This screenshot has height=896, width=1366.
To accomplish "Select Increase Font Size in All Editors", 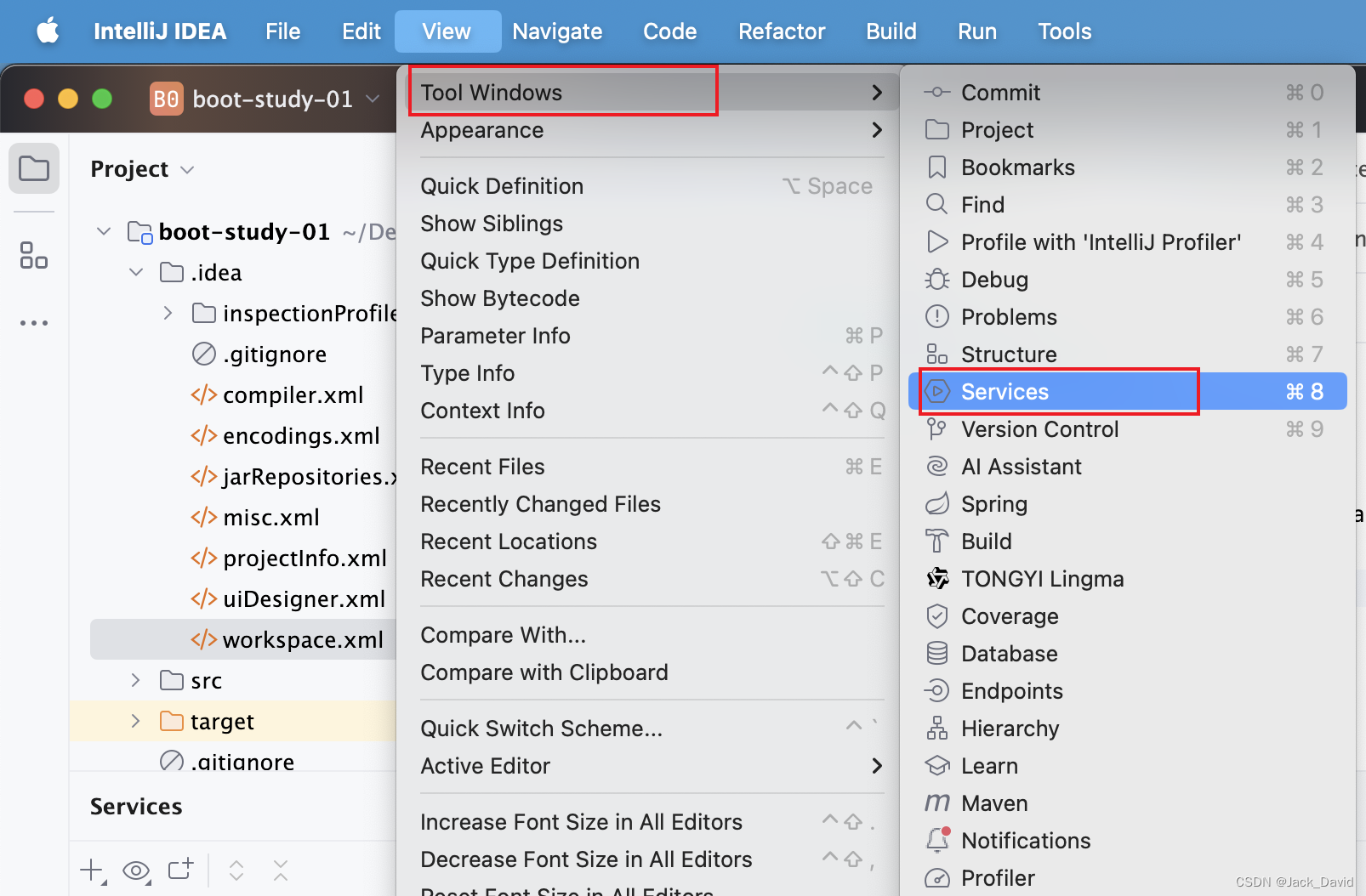I will pyautogui.click(x=652, y=822).
